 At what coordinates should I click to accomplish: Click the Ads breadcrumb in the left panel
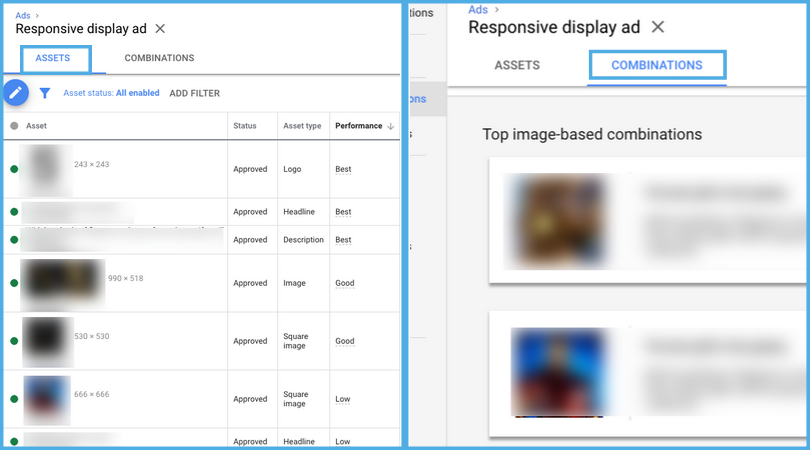coord(22,15)
